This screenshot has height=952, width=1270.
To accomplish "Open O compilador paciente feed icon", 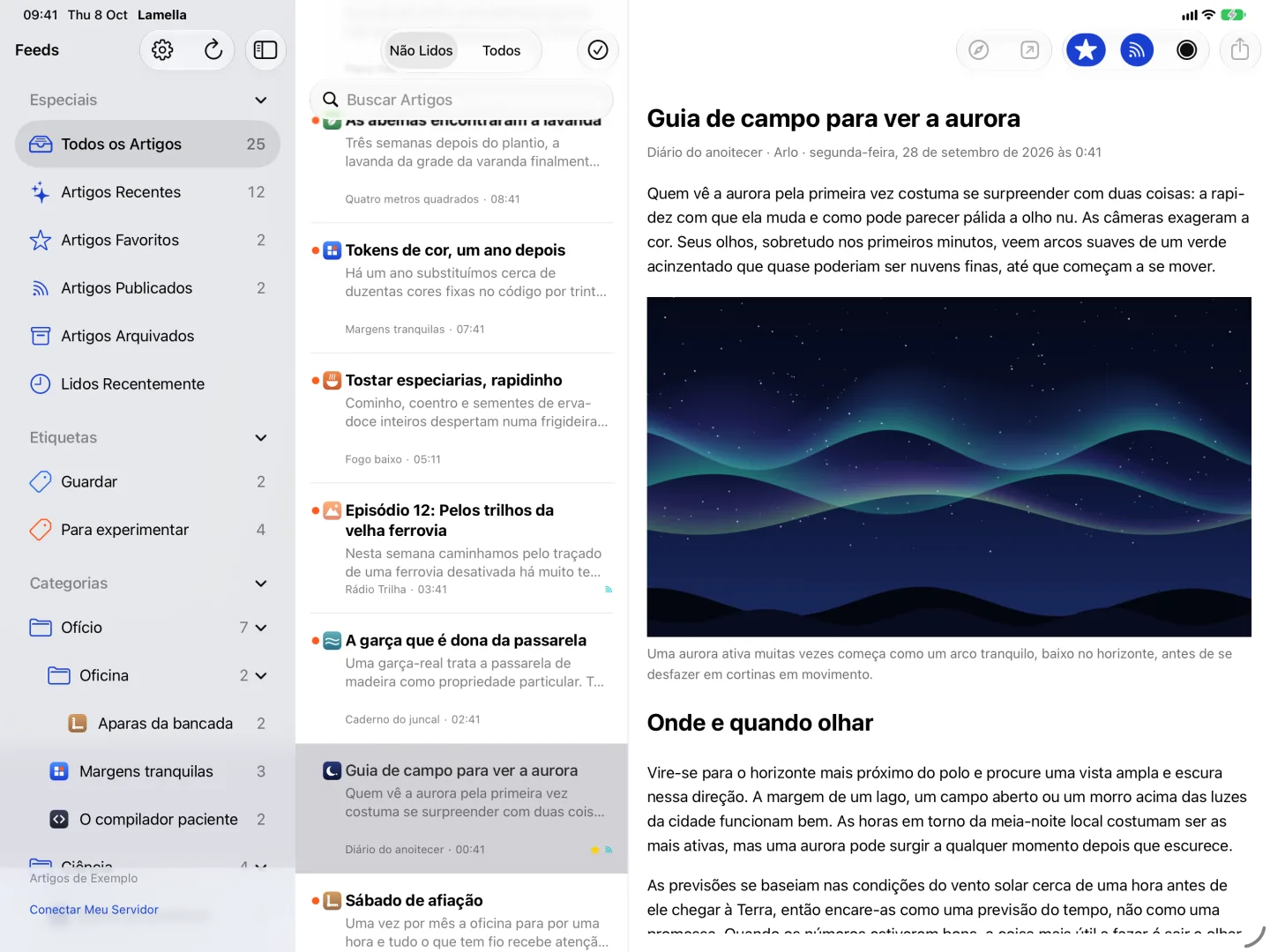I will point(59,819).
